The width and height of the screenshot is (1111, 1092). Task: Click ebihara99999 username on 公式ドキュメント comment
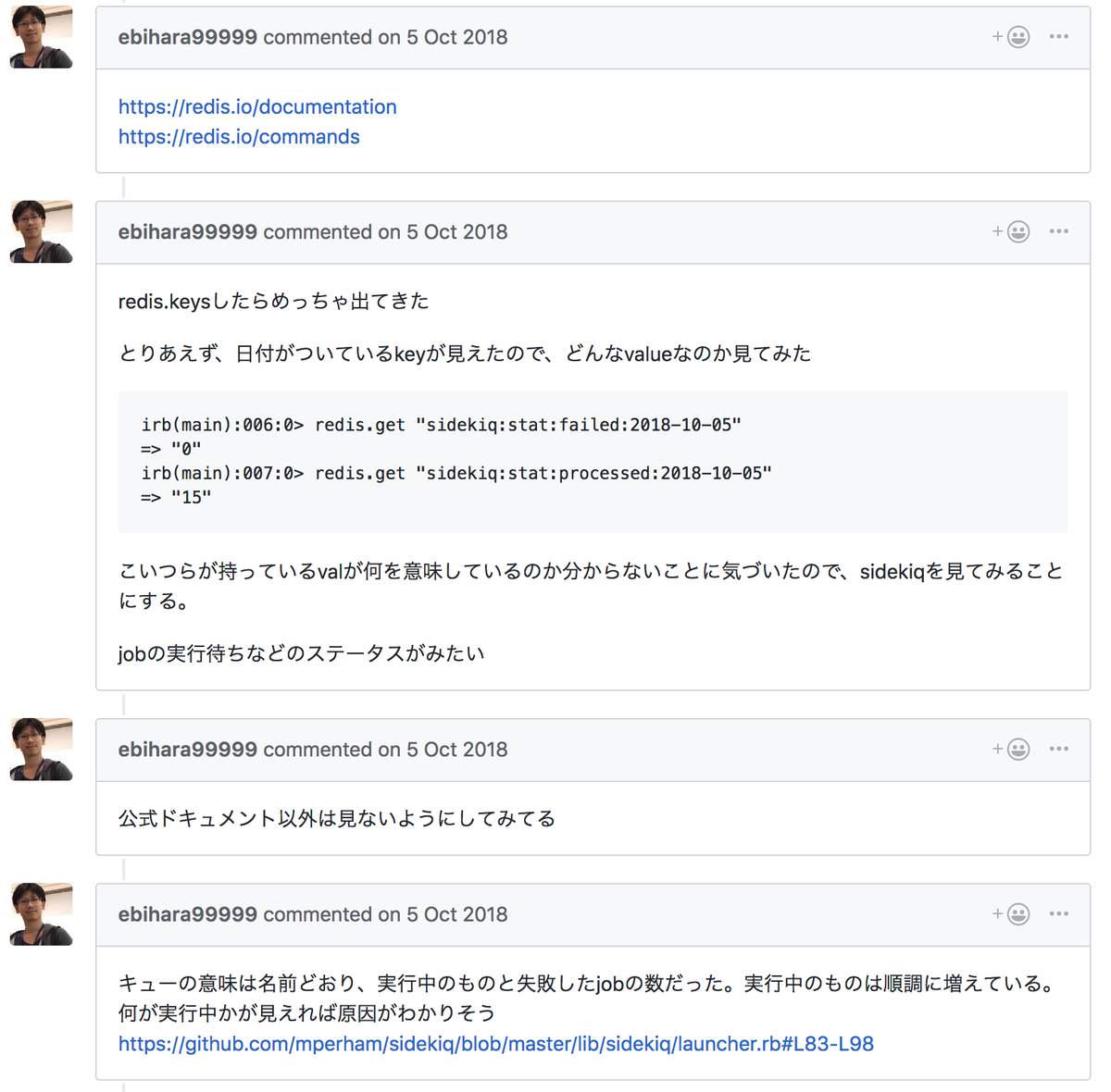coord(187,749)
